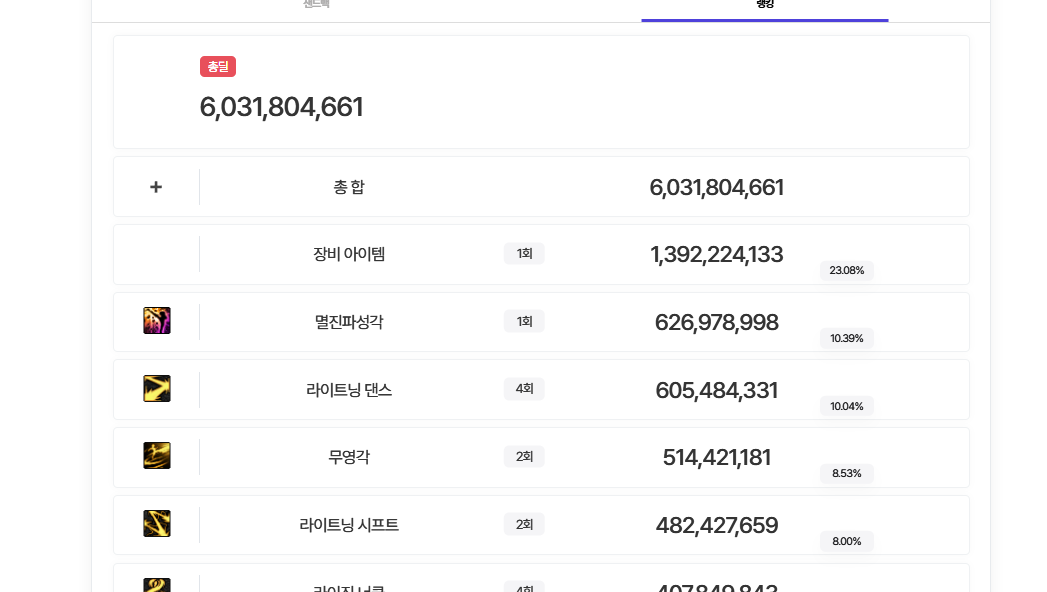Image resolution: width=1047 pixels, height=592 pixels.
Task: Click the 2회 badge for 무영각
Action: 524,457
